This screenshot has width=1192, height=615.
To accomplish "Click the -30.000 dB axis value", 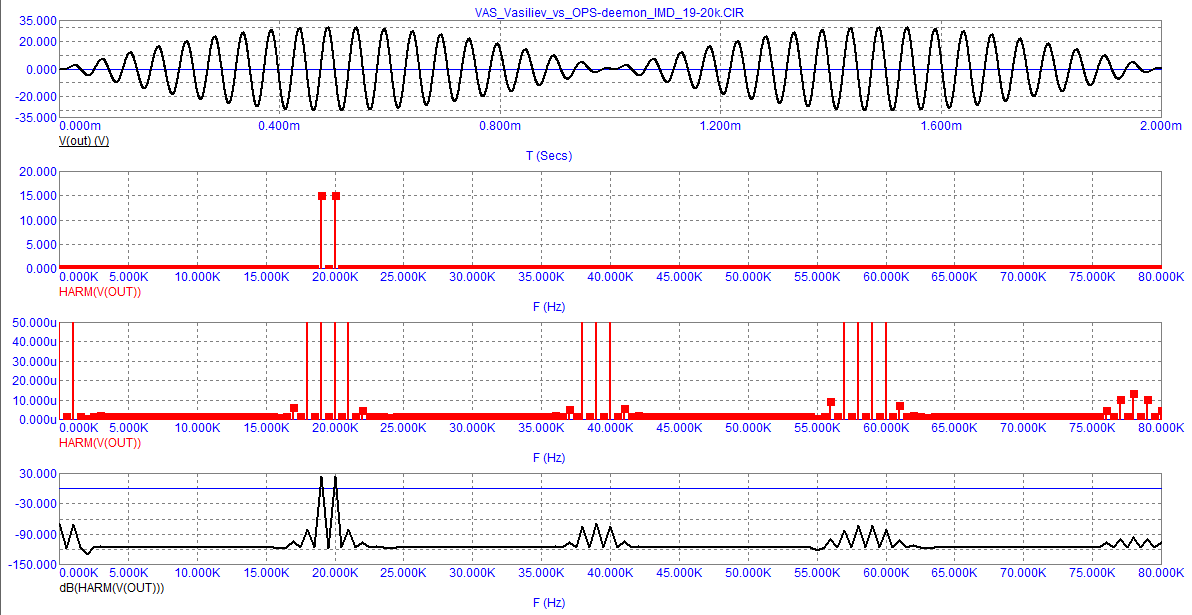I will click(35, 503).
